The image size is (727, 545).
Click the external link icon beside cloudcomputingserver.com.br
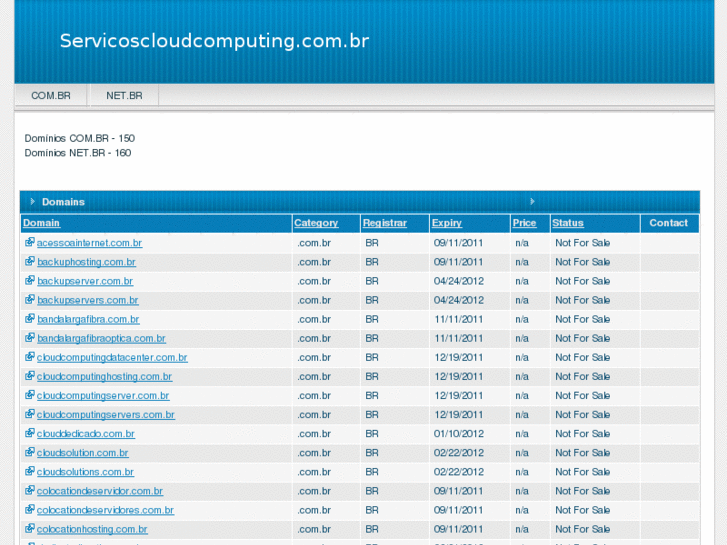tap(30, 395)
